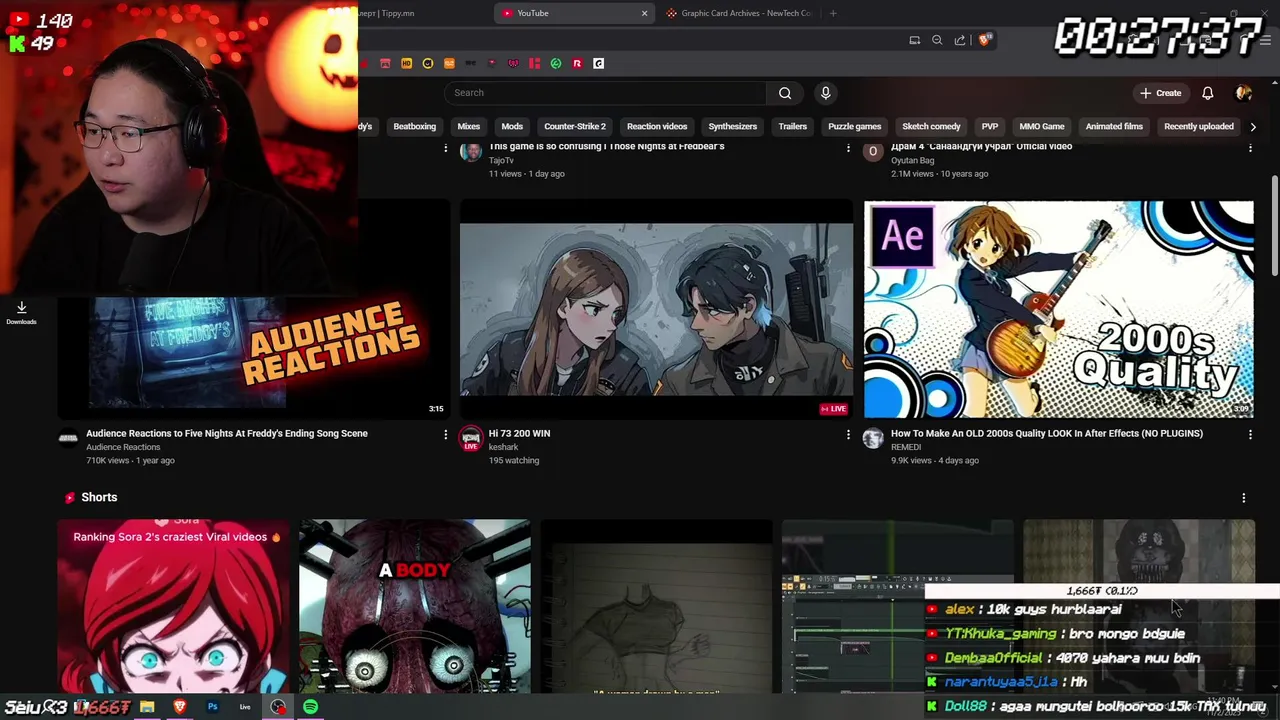Open Ranking Sora 2's craziest videos short
Screen dimensions: 1280x720
(173, 606)
